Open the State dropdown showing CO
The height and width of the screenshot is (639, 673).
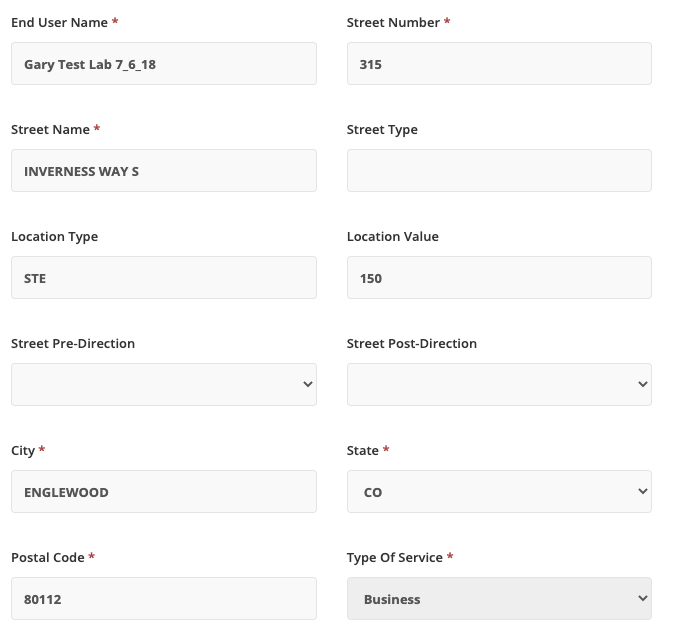tap(499, 492)
